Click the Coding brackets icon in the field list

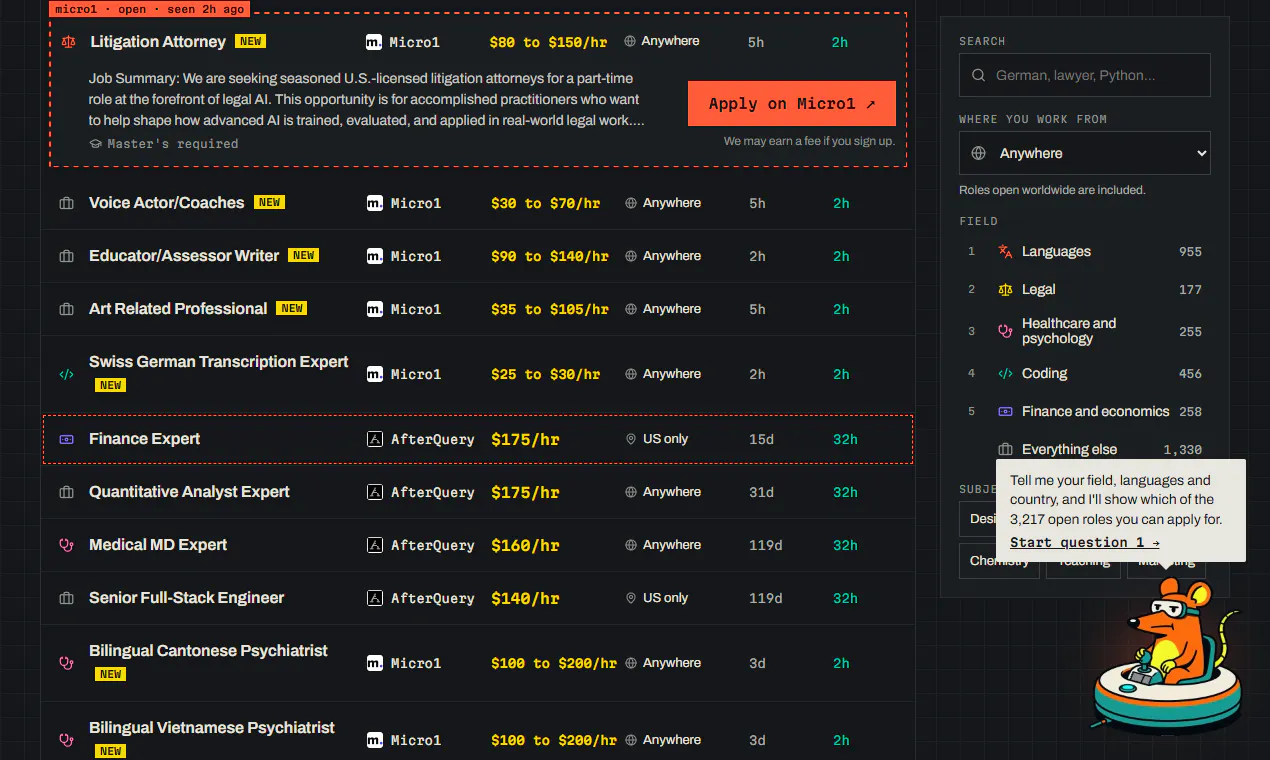pos(1006,374)
